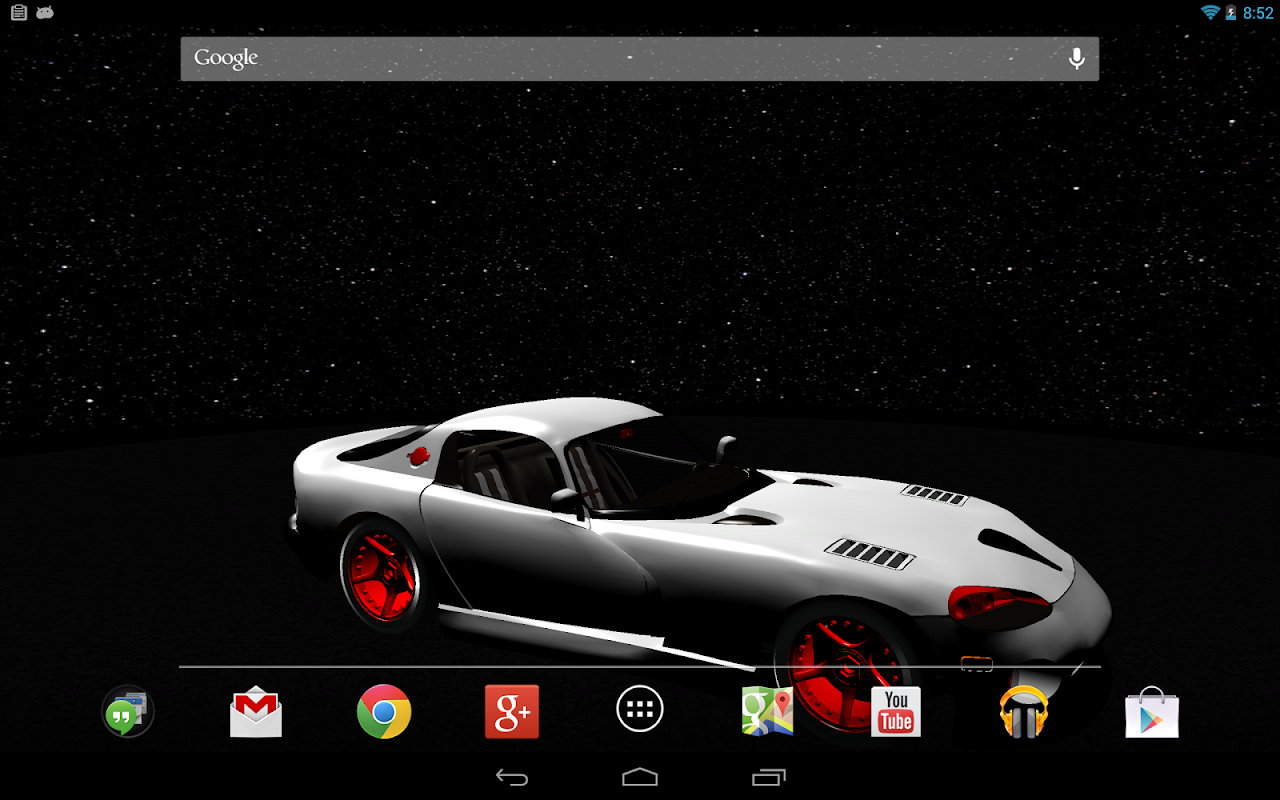This screenshot has width=1280, height=800.
Task: Open the Google Play Store
Action: (1152, 711)
